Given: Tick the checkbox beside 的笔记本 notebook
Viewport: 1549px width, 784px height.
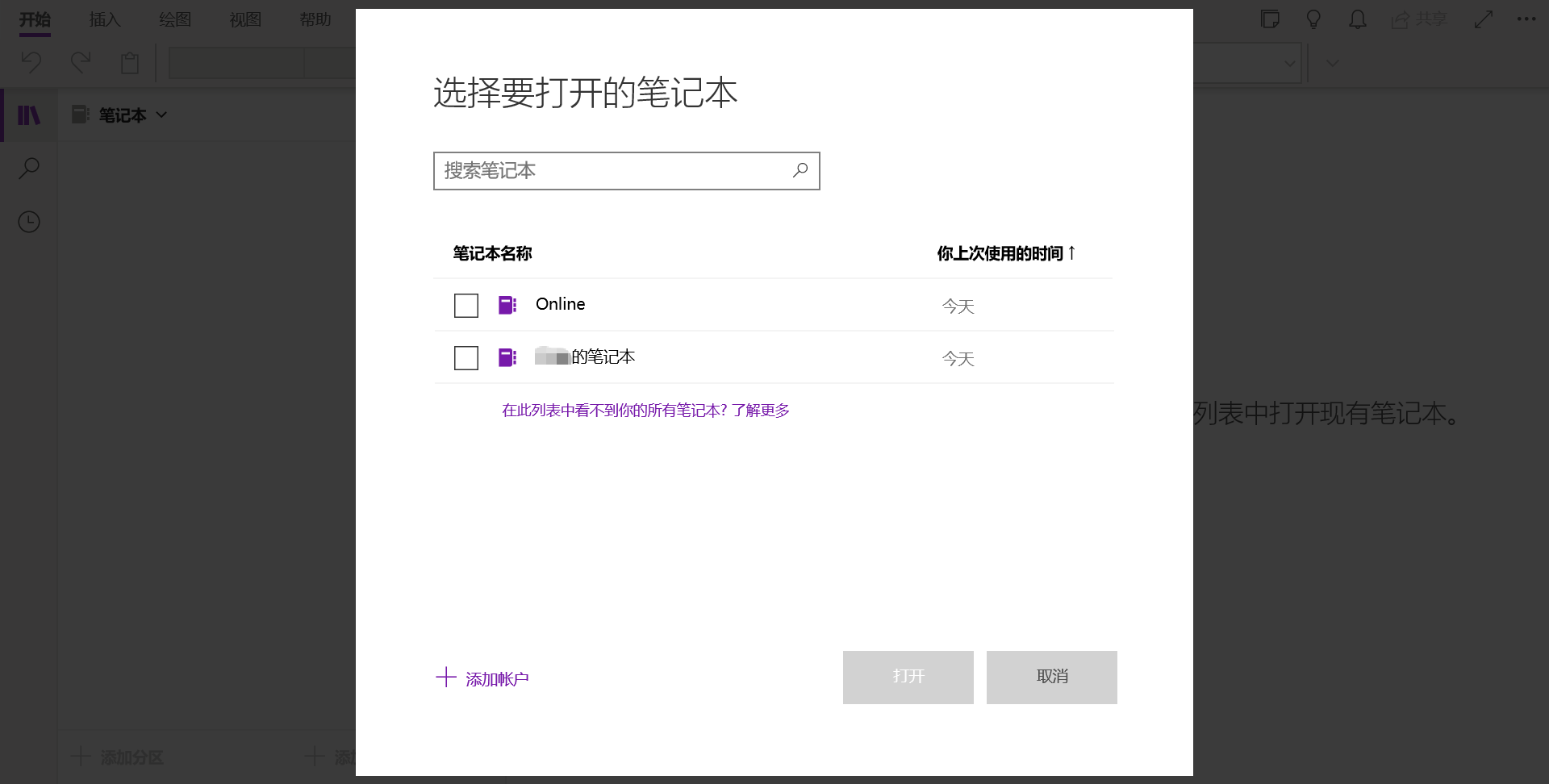Looking at the screenshot, I should point(466,358).
